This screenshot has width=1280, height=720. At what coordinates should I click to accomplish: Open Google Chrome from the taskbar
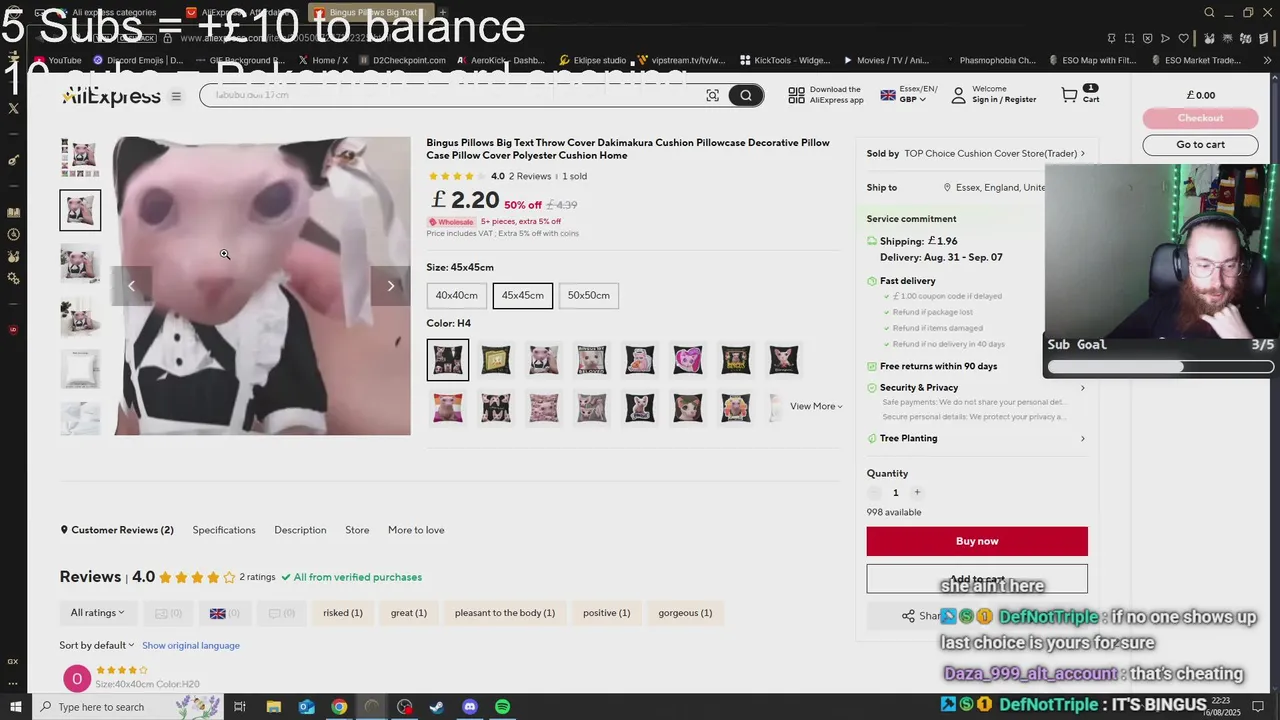point(339,707)
